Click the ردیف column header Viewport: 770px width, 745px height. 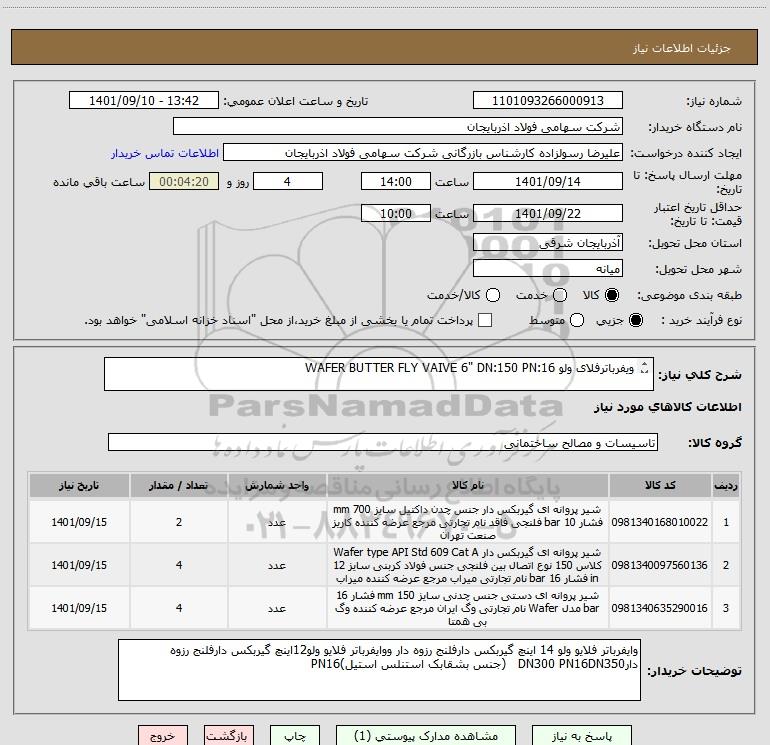(x=726, y=486)
